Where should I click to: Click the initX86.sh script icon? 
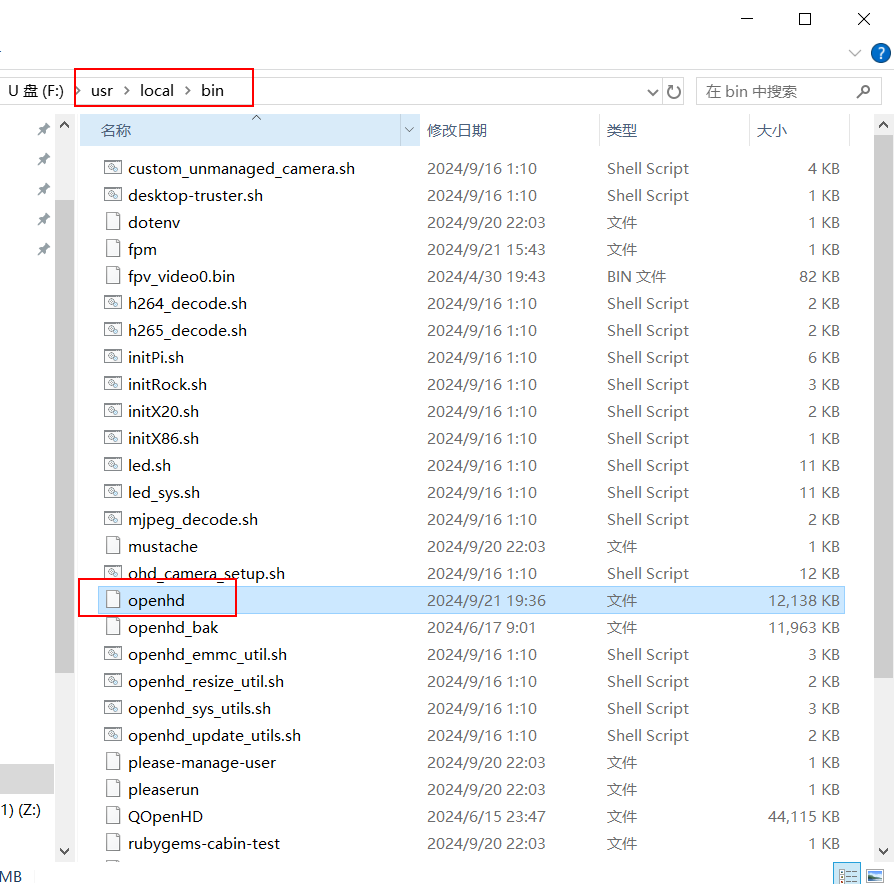[x=113, y=437]
